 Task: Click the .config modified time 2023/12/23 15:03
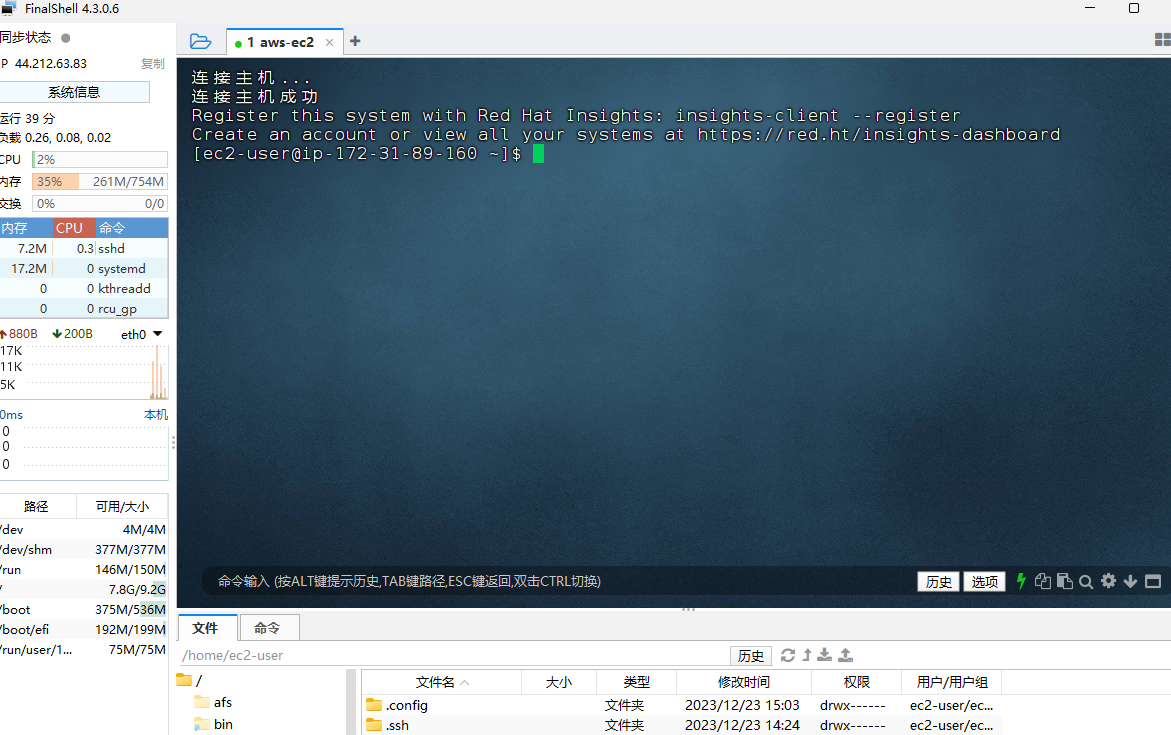click(742, 705)
